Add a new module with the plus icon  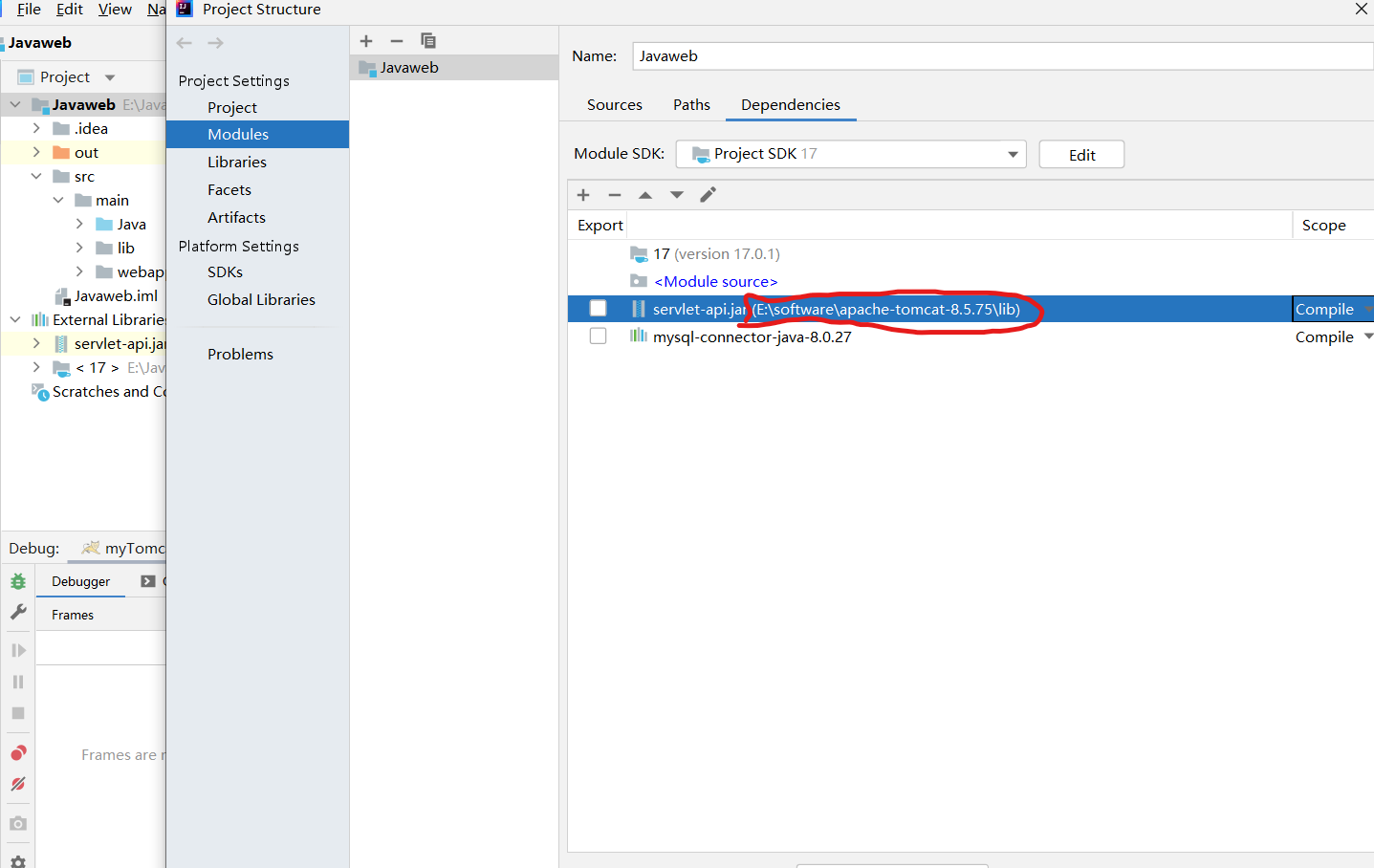click(366, 41)
